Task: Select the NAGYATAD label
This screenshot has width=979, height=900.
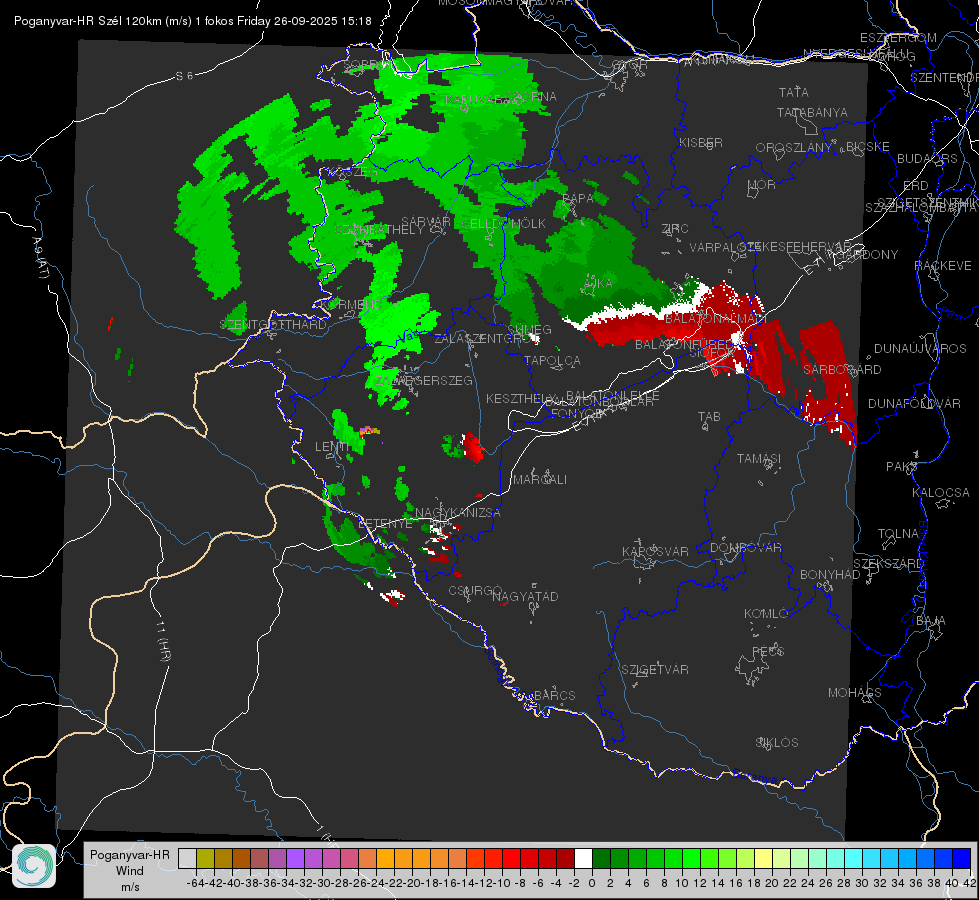Action: click(525, 596)
